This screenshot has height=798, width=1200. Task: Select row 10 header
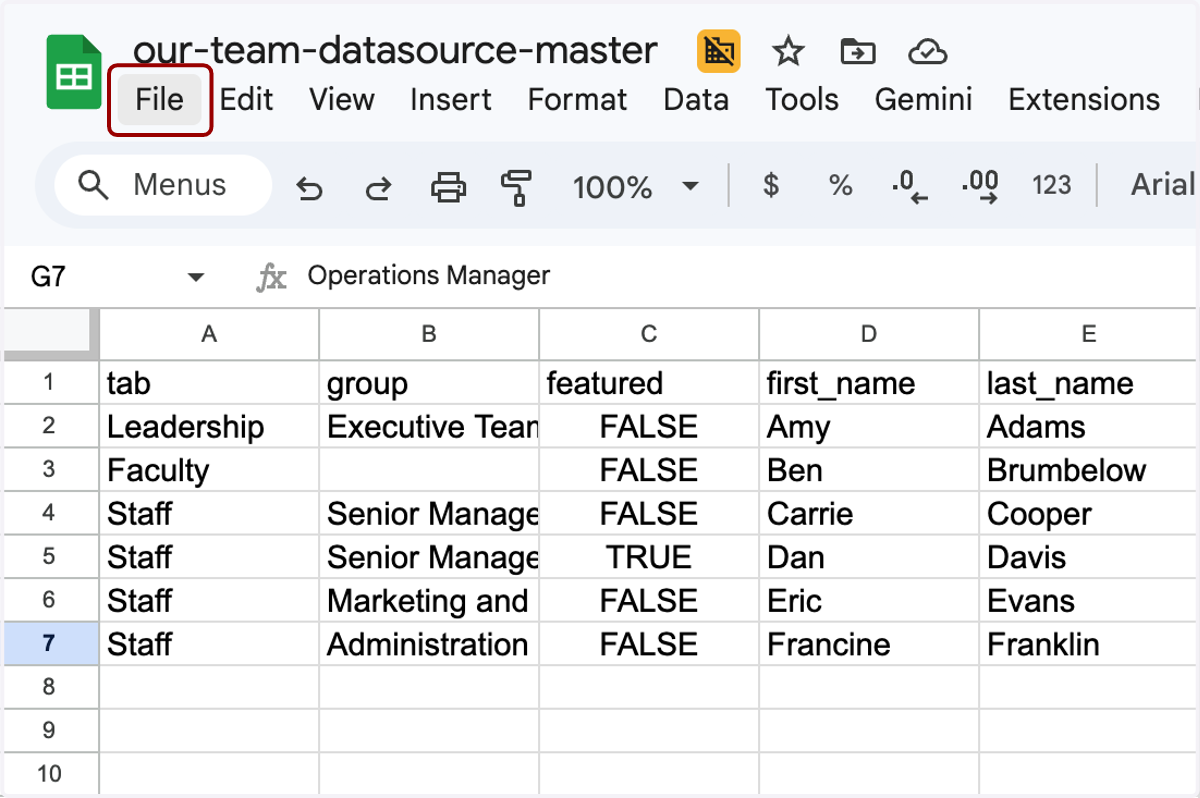click(50, 774)
